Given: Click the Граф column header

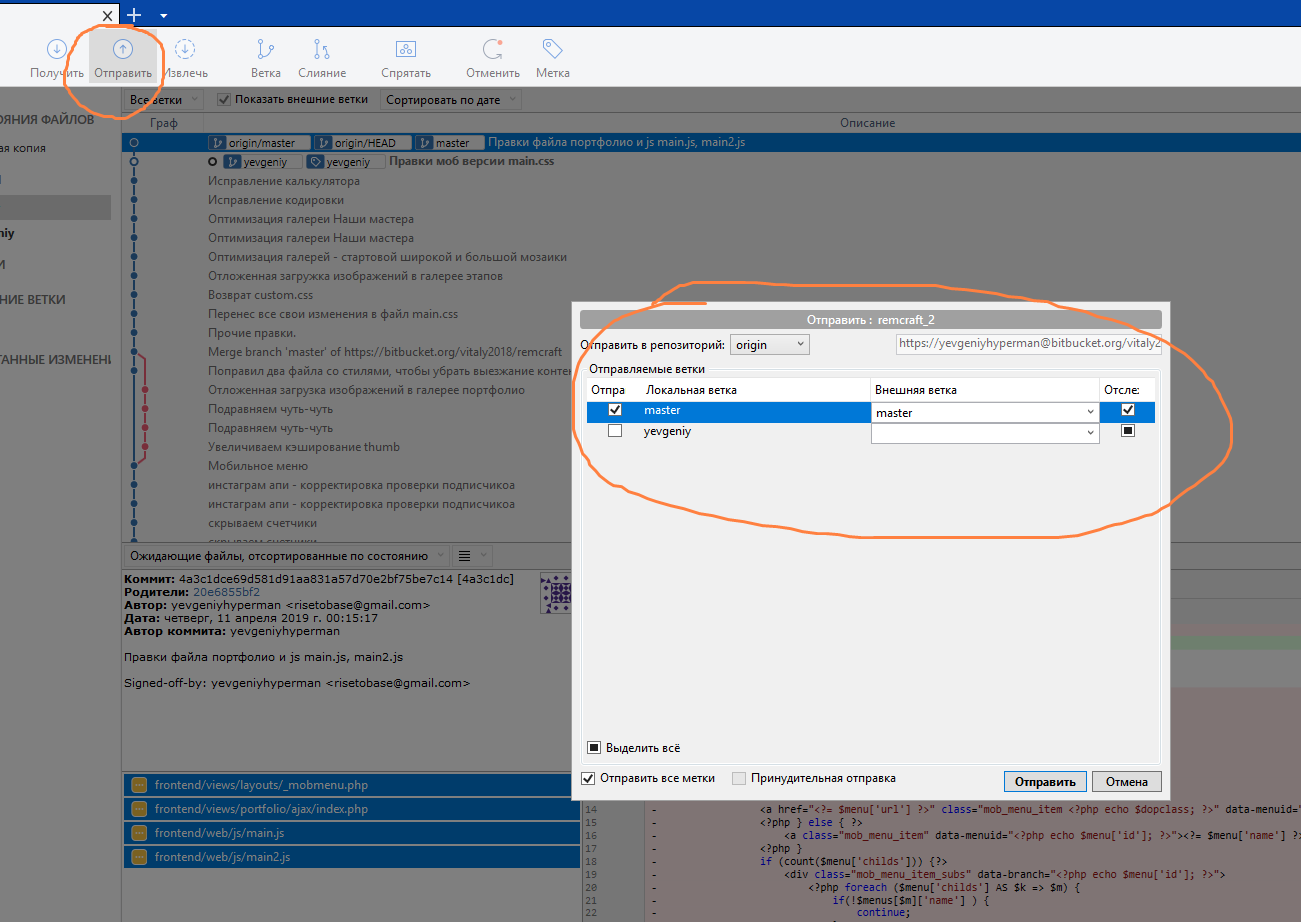Looking at the screenshot, I should (x=163, y=123).
